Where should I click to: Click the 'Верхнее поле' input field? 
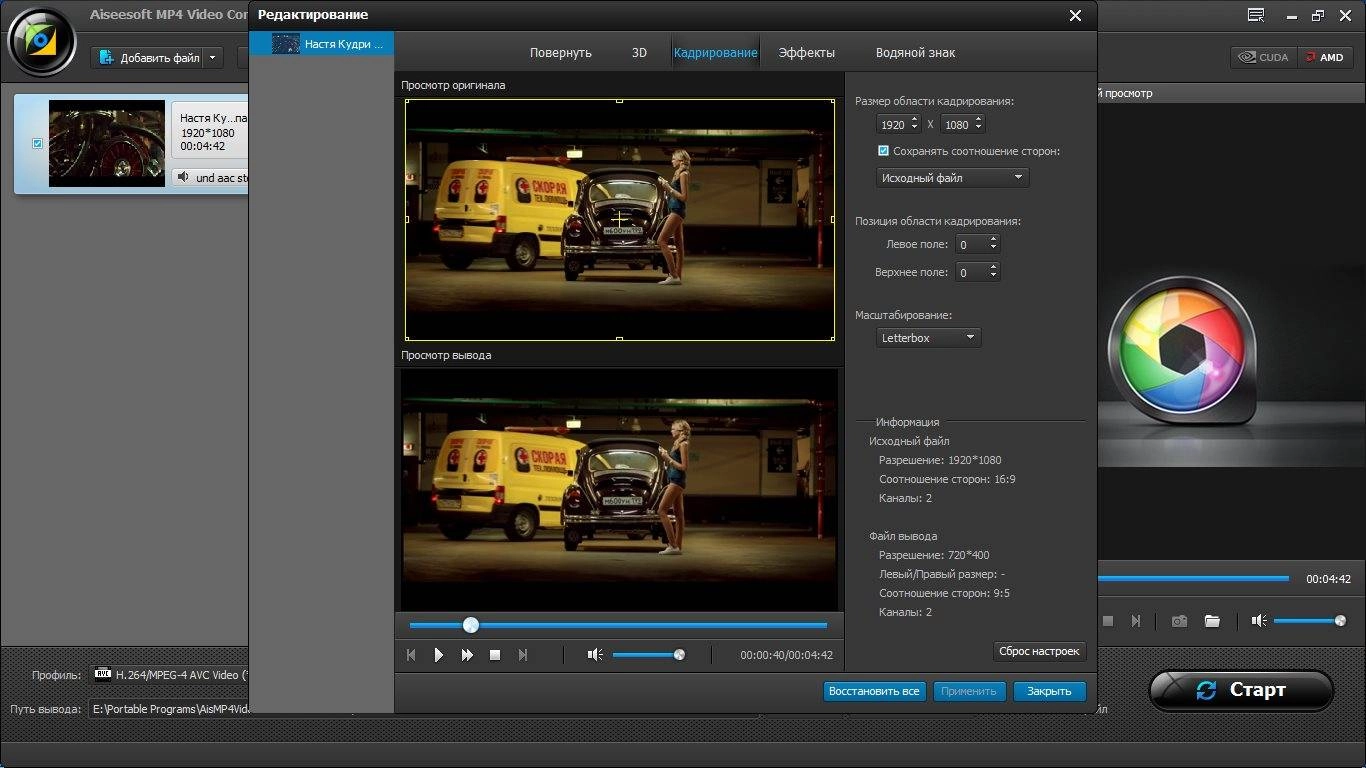970,272
